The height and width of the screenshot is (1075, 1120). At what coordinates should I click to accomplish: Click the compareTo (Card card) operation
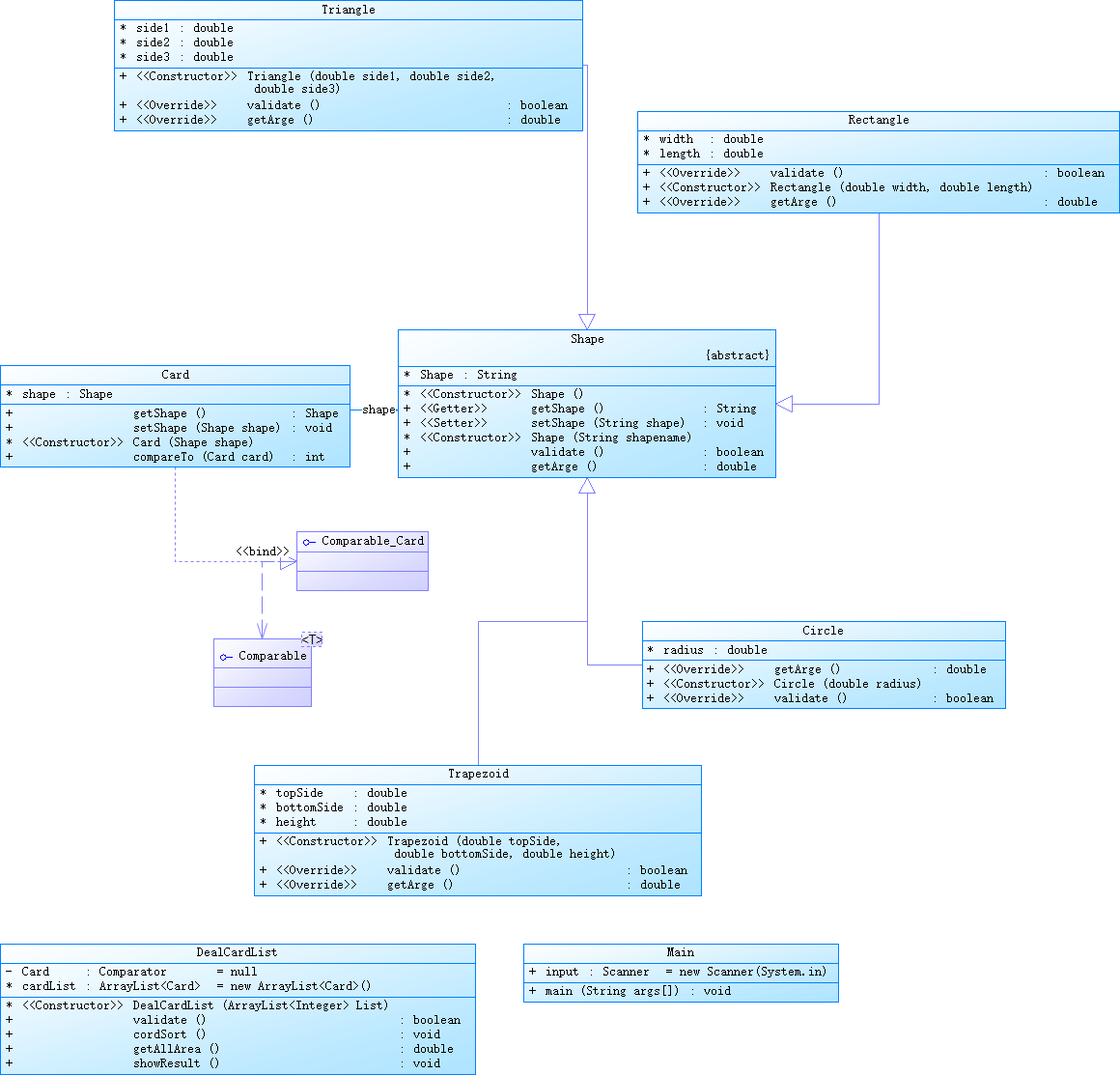click(165, 457)
